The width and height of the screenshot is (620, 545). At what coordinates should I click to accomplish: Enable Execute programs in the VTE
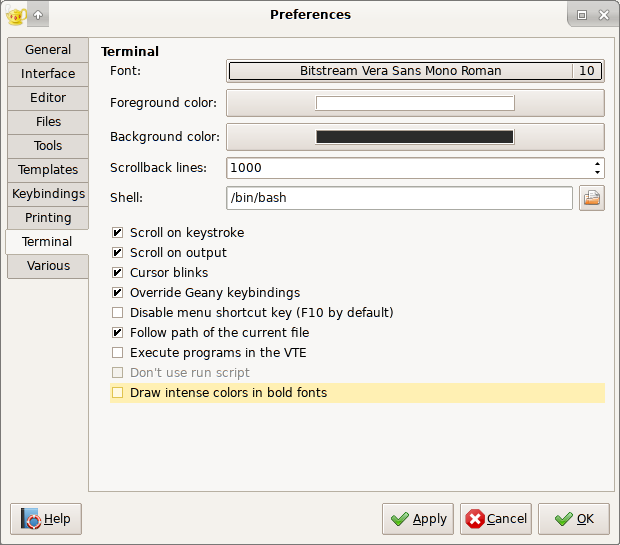point(118,353)
